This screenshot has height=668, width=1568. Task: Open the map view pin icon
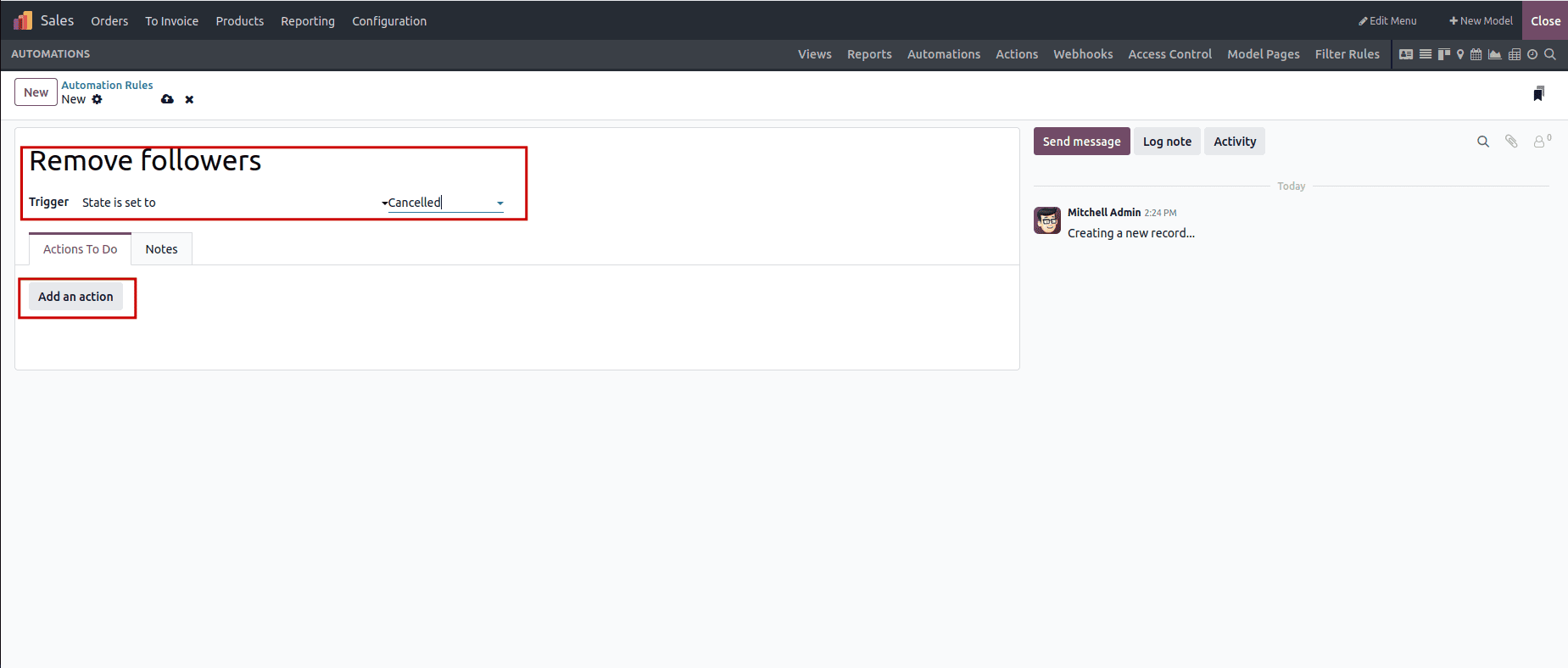click(x=1460, y=54)
